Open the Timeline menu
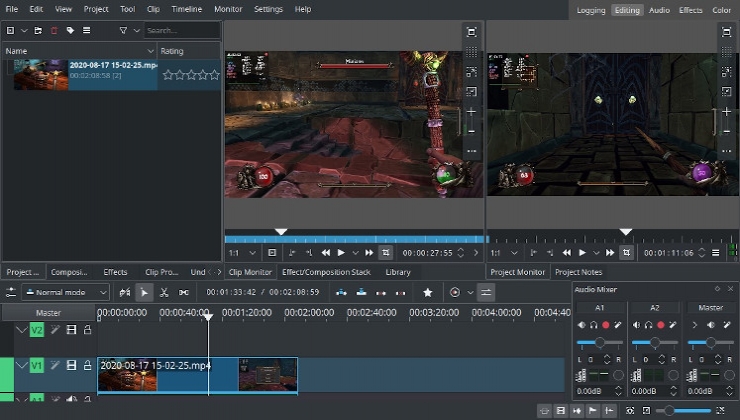Viewport: 740px width, 420px height. 186,9
